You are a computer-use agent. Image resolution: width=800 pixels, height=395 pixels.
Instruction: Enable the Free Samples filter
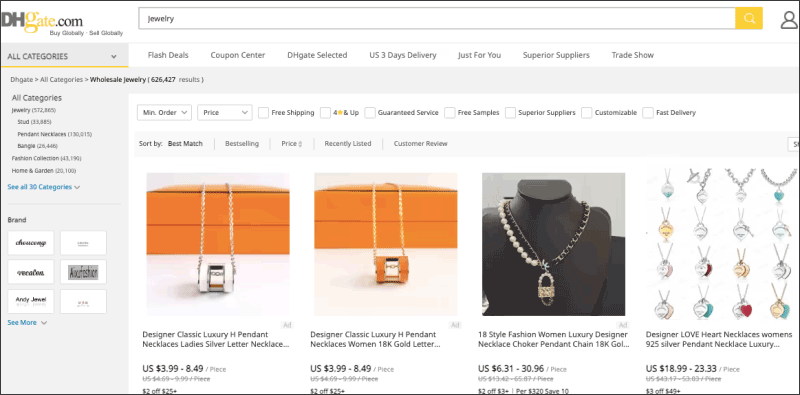click(x=449, y=113)
